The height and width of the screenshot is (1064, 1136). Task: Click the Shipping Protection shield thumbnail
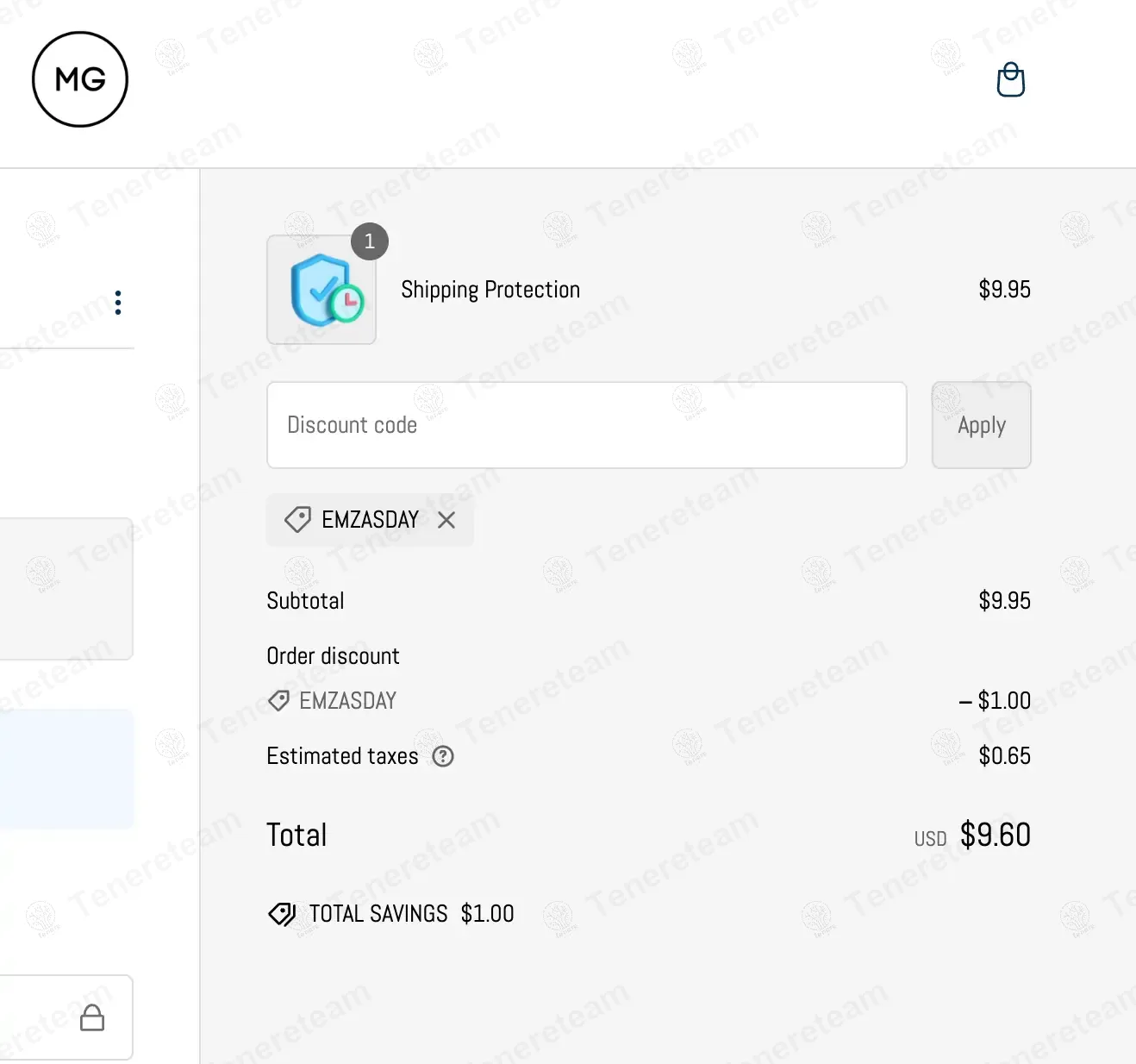click(321, 291)
